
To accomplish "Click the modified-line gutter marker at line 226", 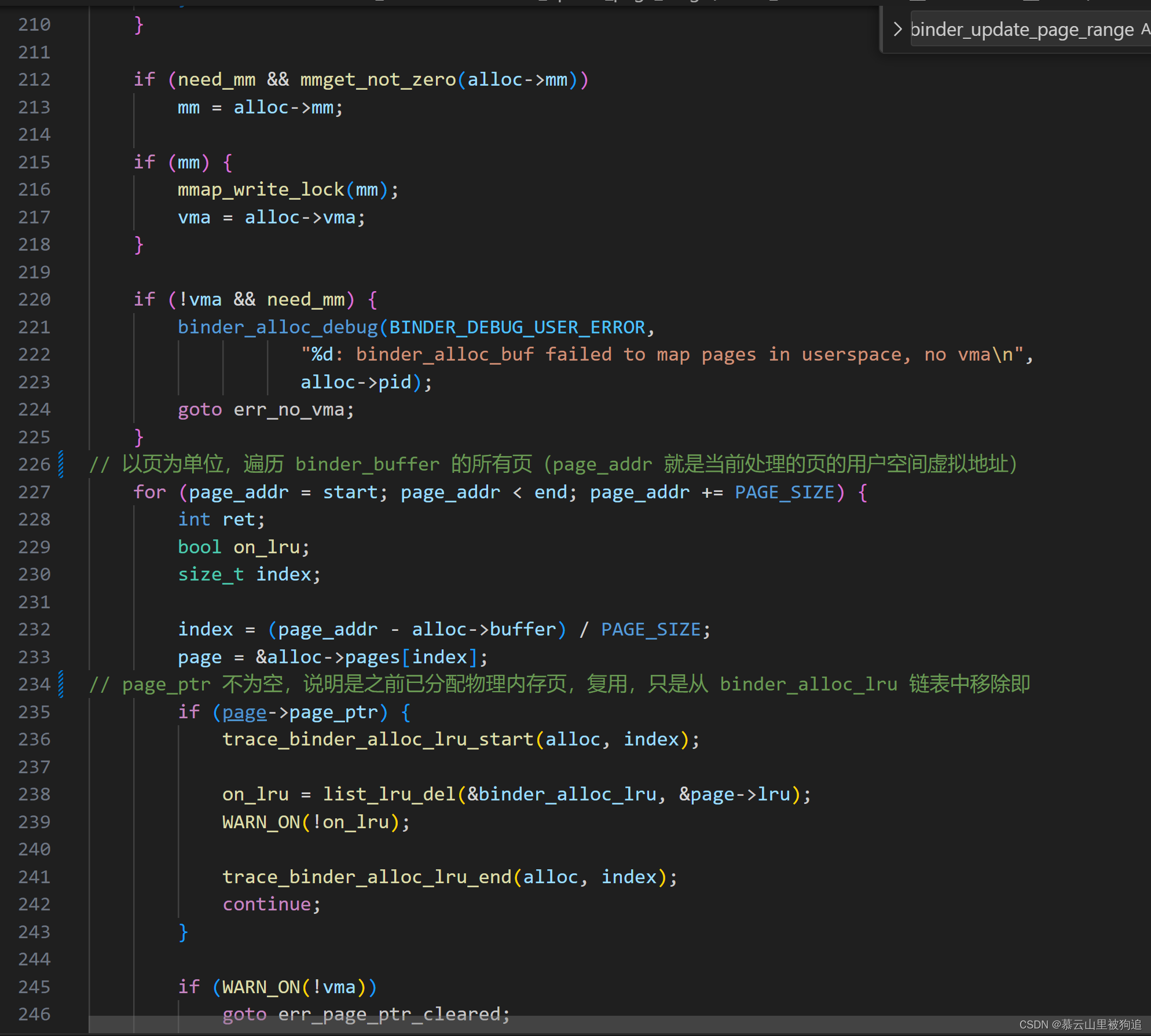I will [x=61, y=464].
